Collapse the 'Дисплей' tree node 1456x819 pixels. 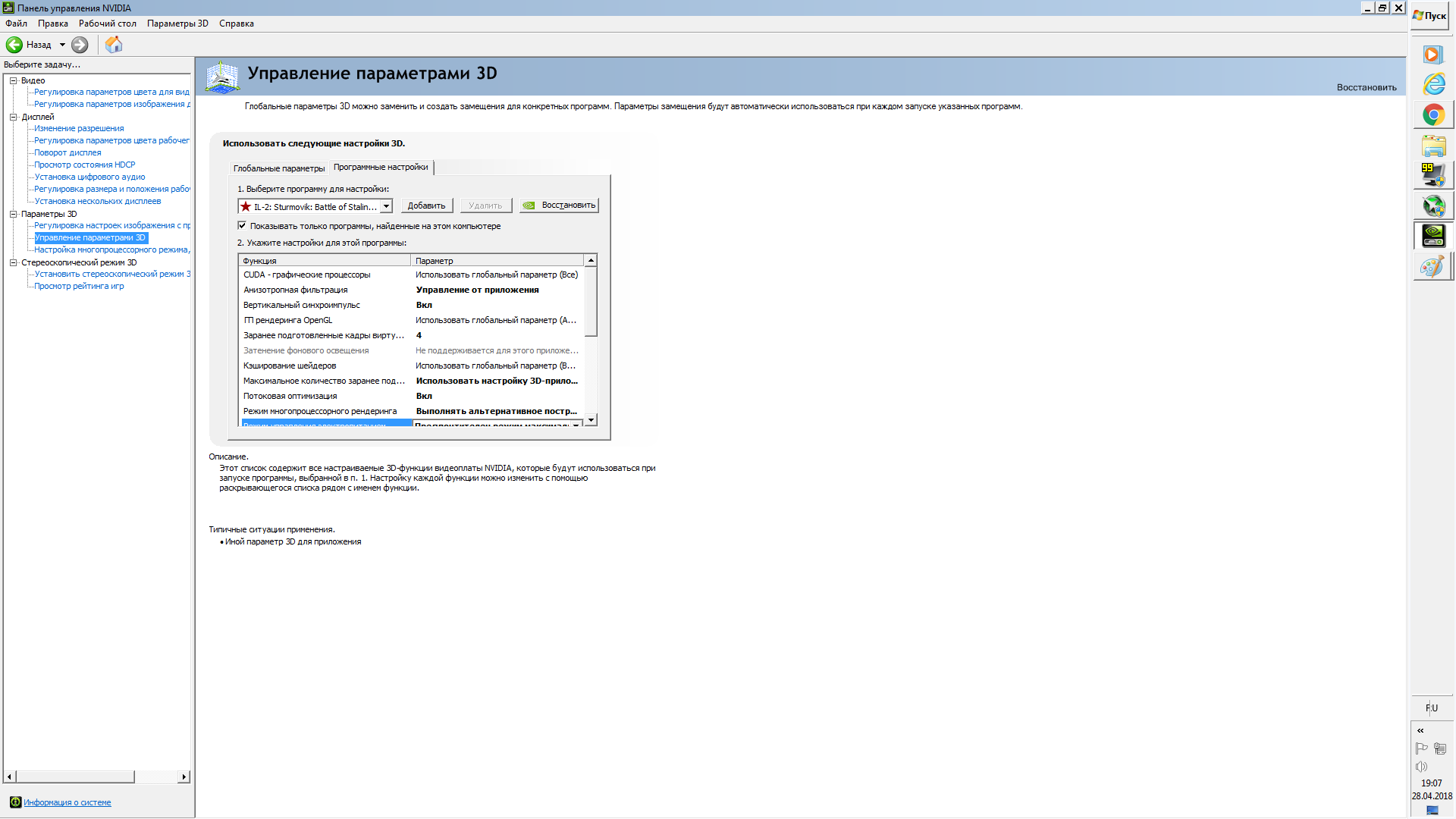tap(13, 117)
